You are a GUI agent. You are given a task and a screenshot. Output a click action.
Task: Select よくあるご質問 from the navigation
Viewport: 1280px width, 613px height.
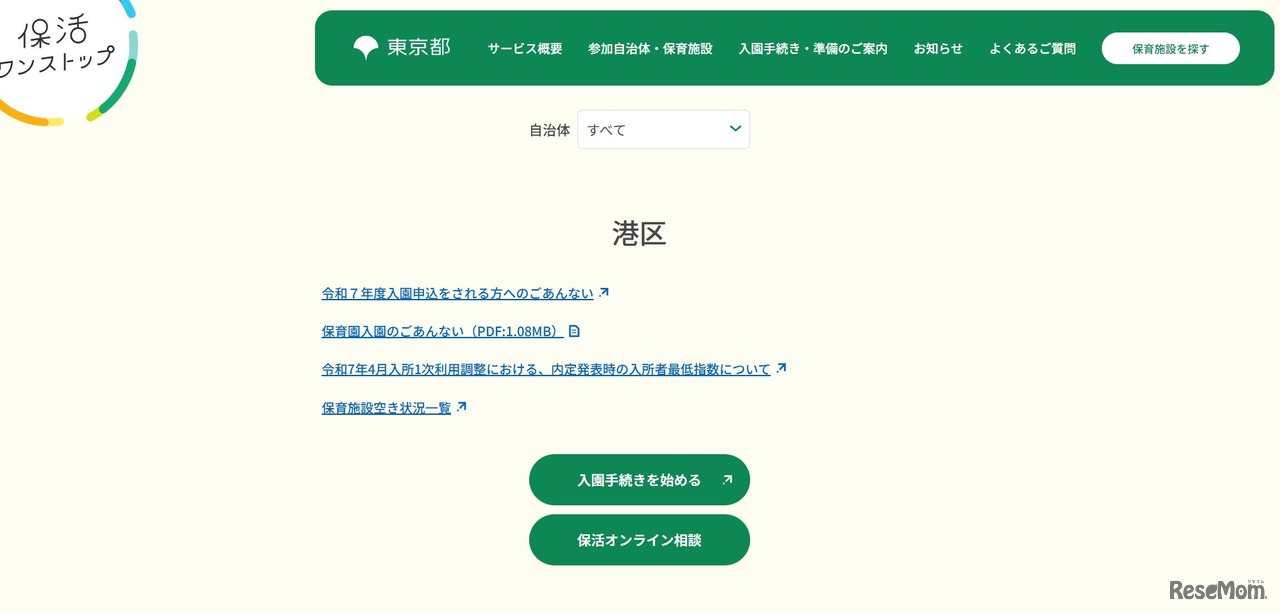[1032, 48]
